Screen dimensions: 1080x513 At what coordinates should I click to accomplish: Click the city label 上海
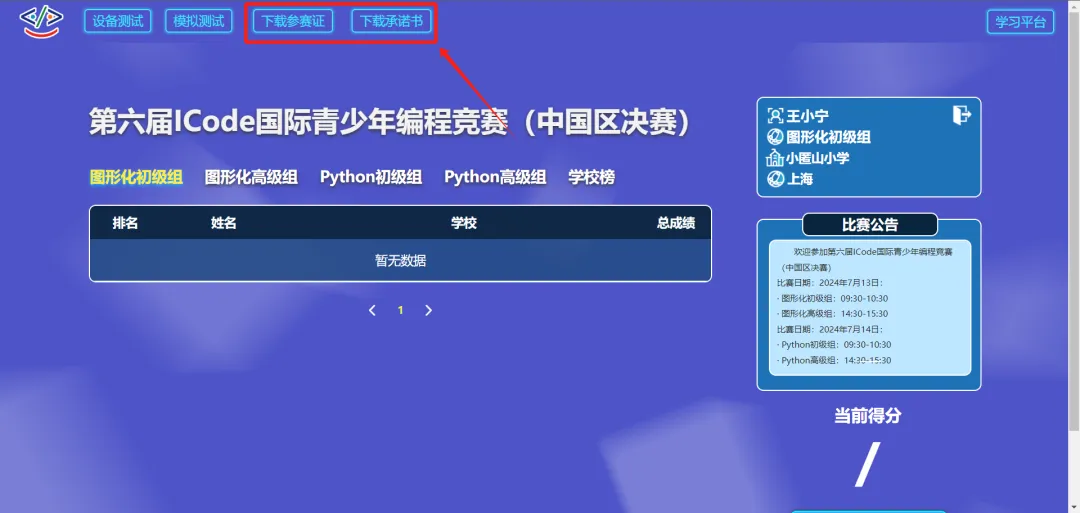coord(800,179)
